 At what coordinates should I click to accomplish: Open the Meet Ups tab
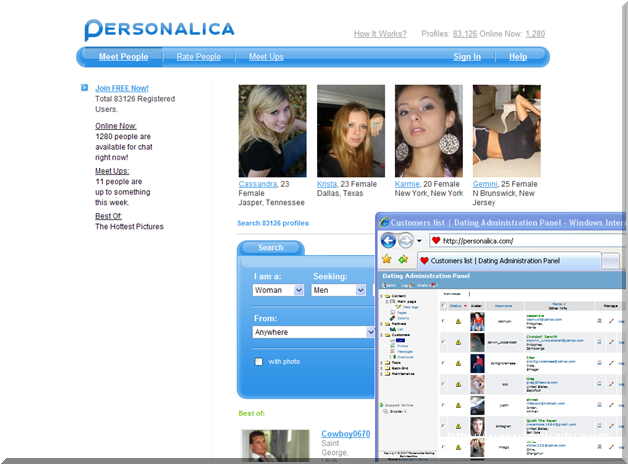266,56
